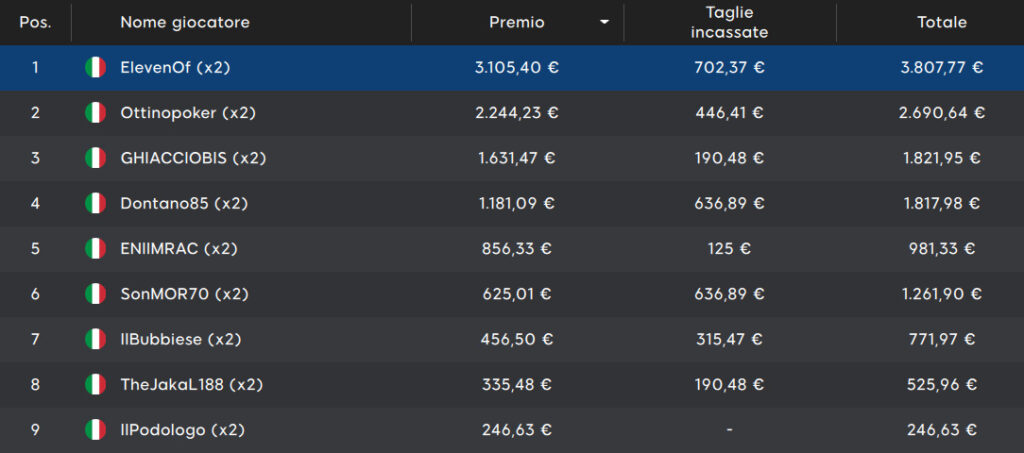Click the 3.807,77 € total for ElevenOf
This screenshot has width=1024, height=453.
pyautogui.click(x=942, y=67)
